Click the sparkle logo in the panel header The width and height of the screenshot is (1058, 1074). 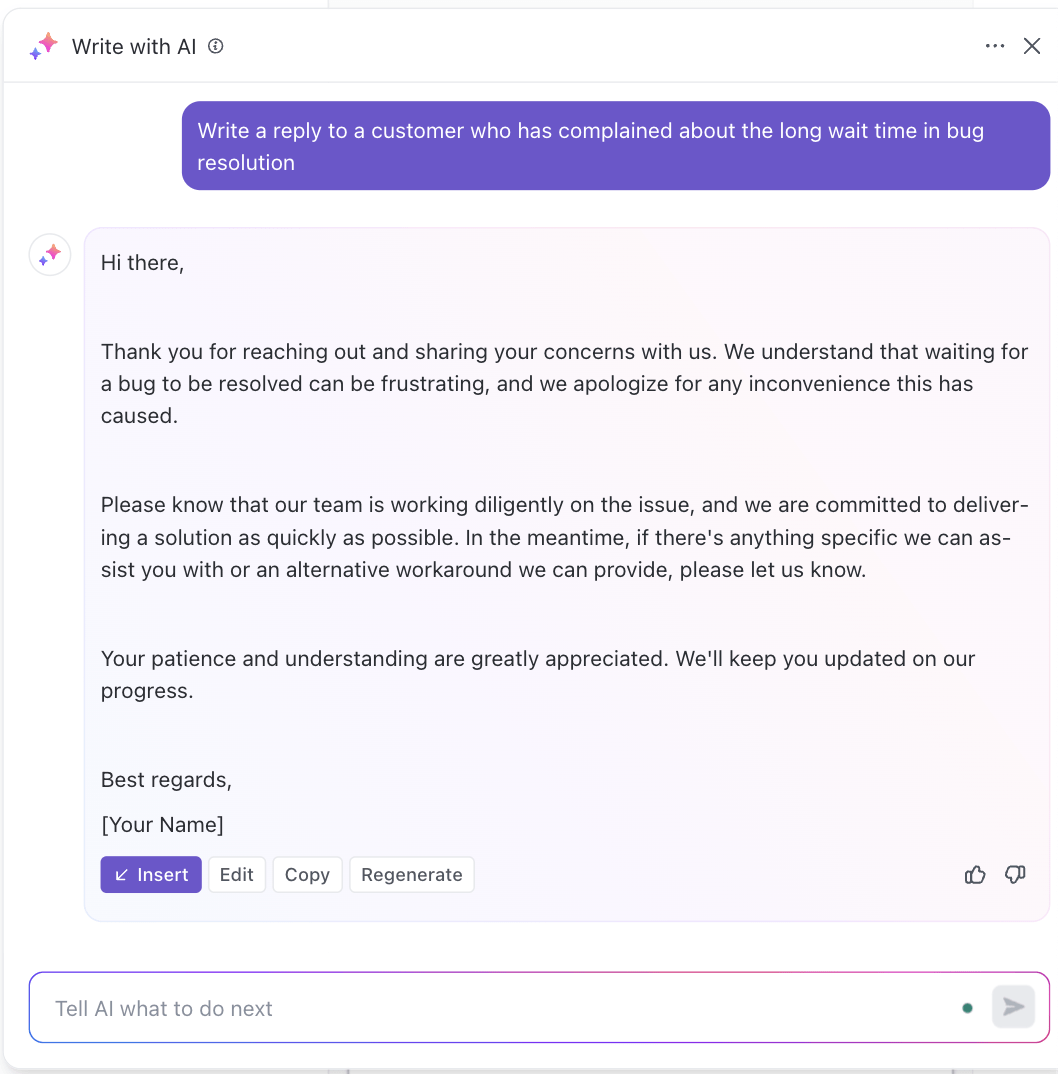(44, 46)
